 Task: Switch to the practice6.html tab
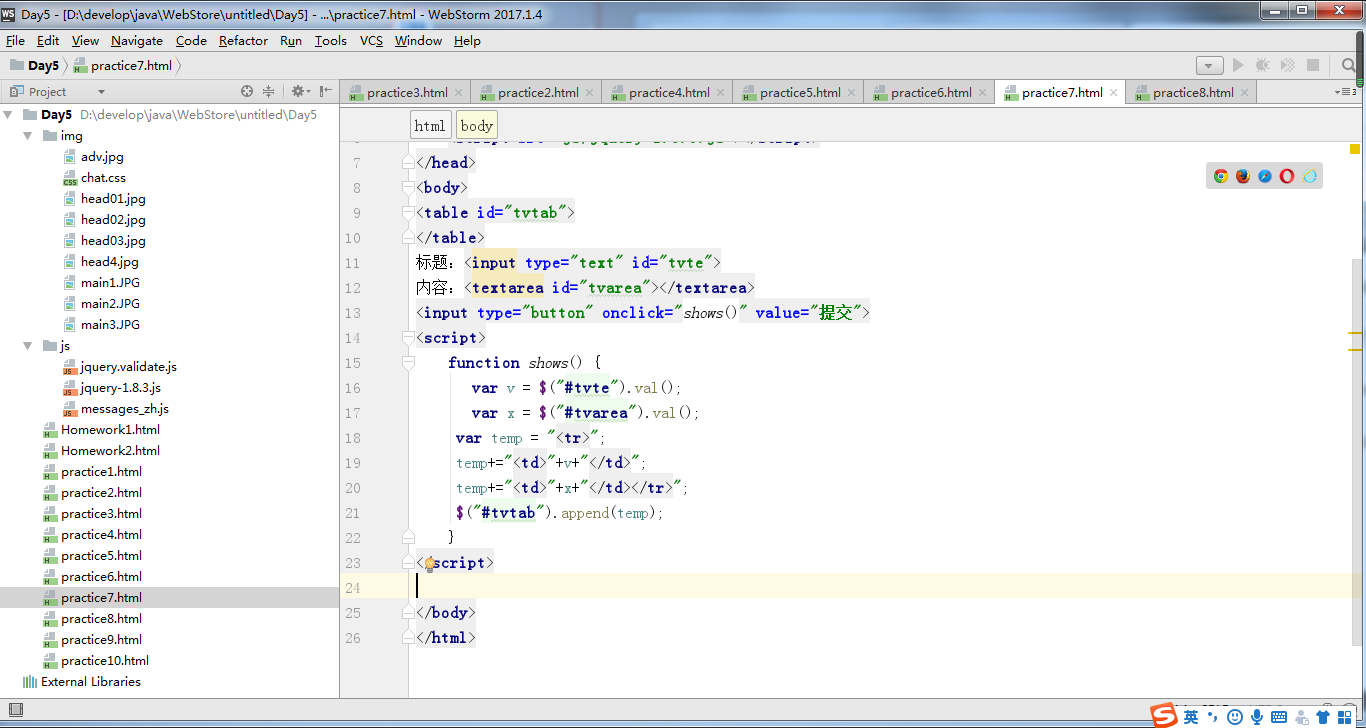pyautogui.click(x=931, y=93)
